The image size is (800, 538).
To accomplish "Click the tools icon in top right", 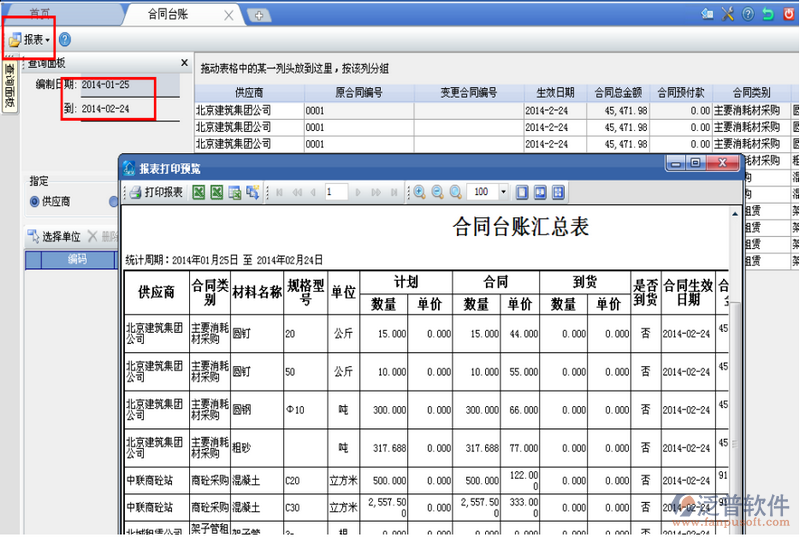I will point(727,14).
